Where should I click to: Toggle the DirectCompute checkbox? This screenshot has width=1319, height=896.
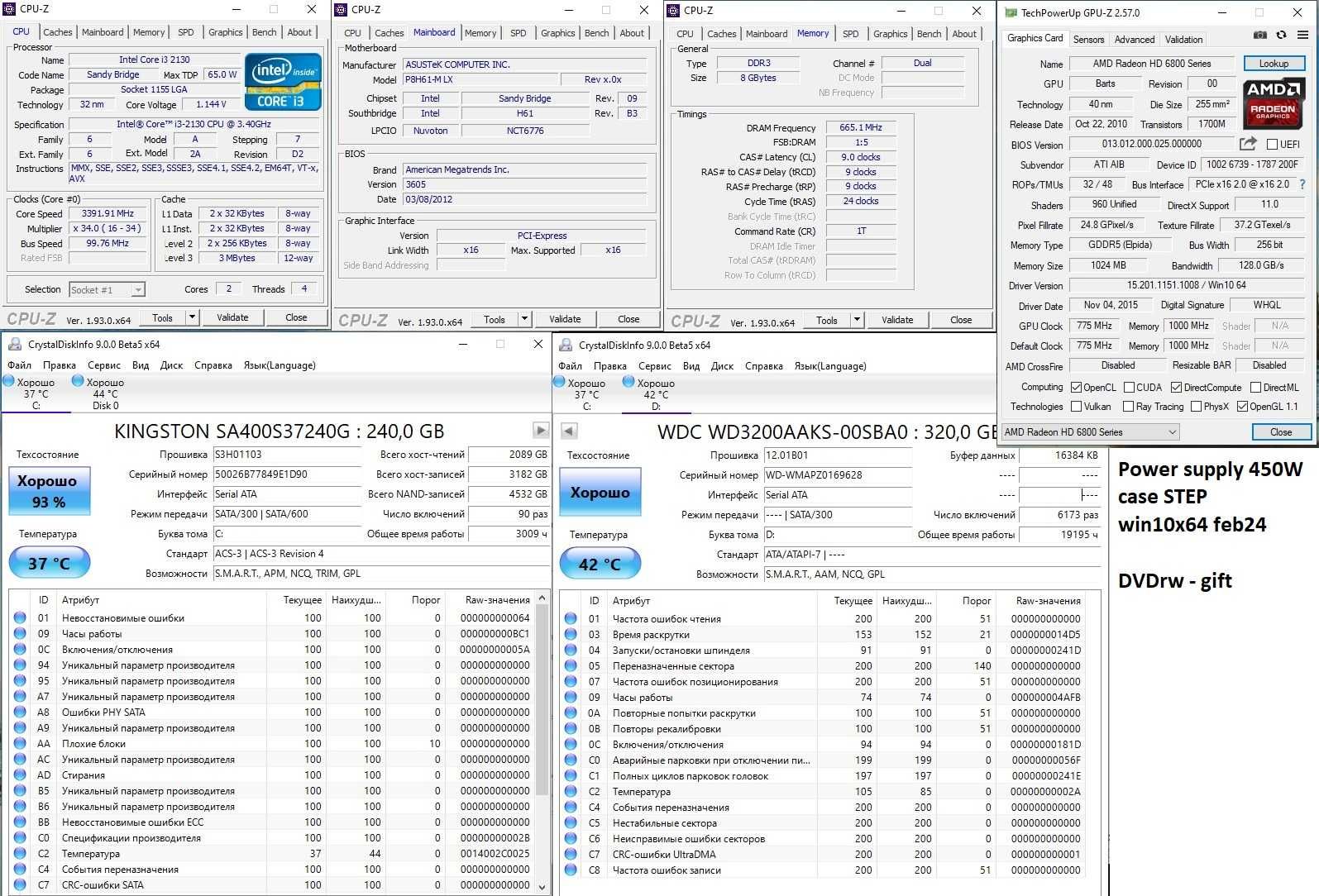[x=1176, y=387]
